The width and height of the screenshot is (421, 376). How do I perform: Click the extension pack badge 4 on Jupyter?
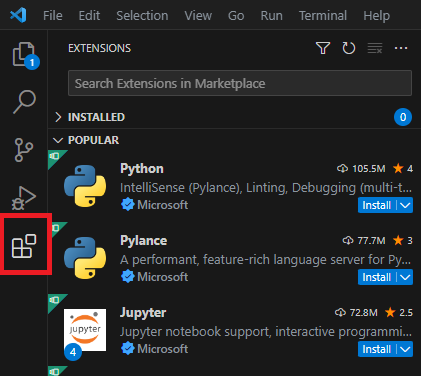(x=73, y=352)
